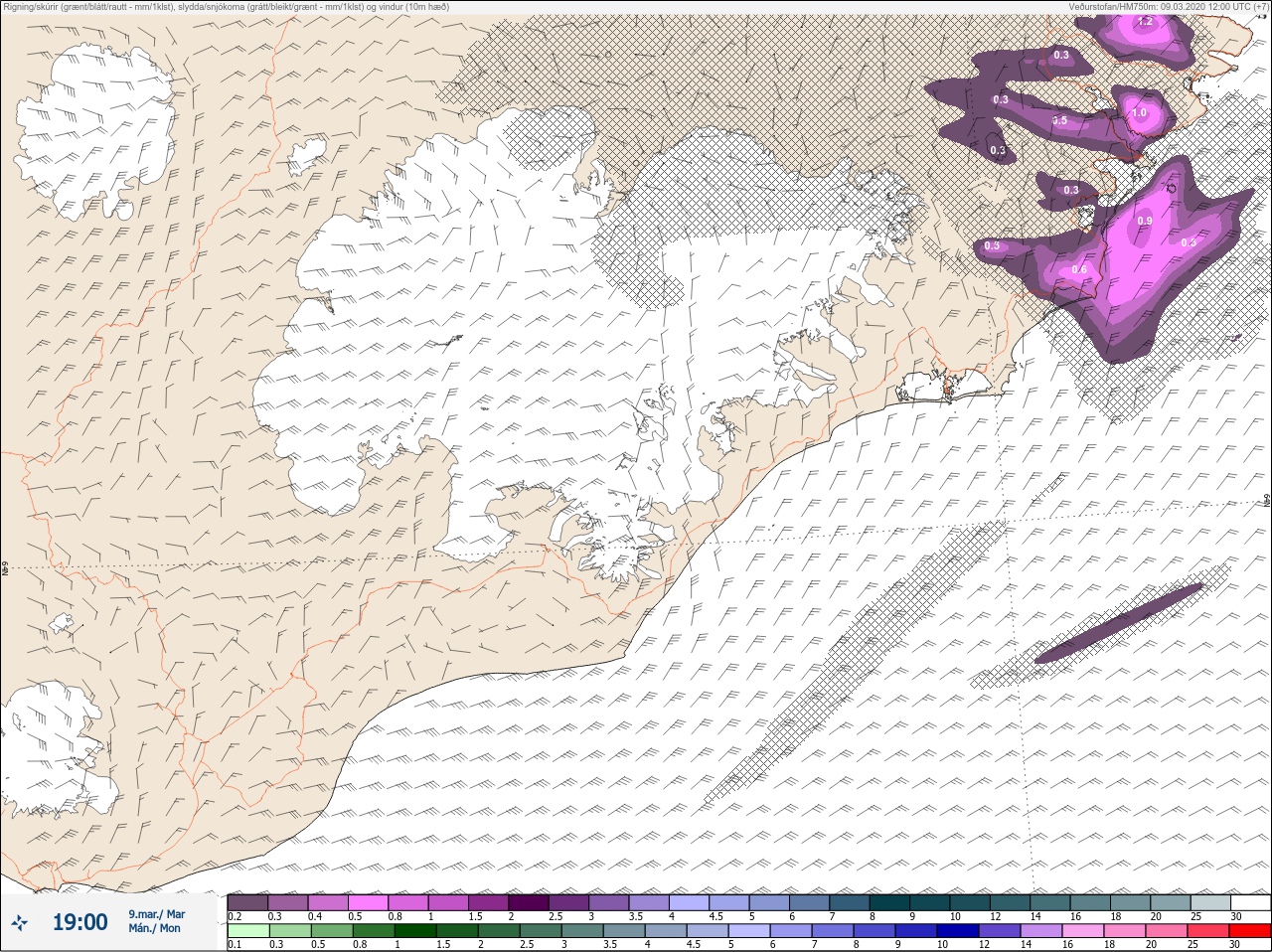Select the bottom legend red swatch after 30
1272x952 pixels.
click(x=1250, y=931)
